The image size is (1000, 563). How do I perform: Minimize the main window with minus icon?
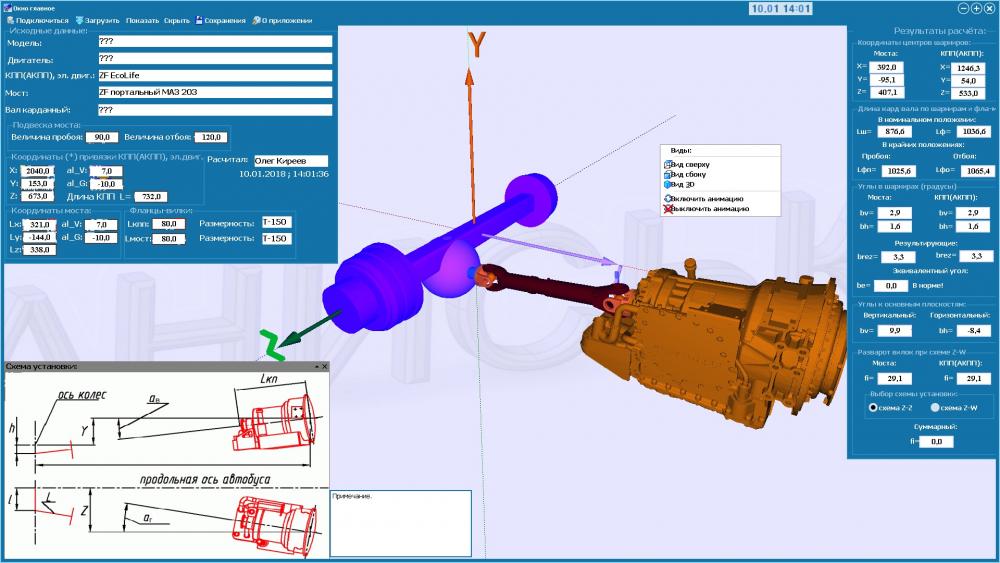964,9
